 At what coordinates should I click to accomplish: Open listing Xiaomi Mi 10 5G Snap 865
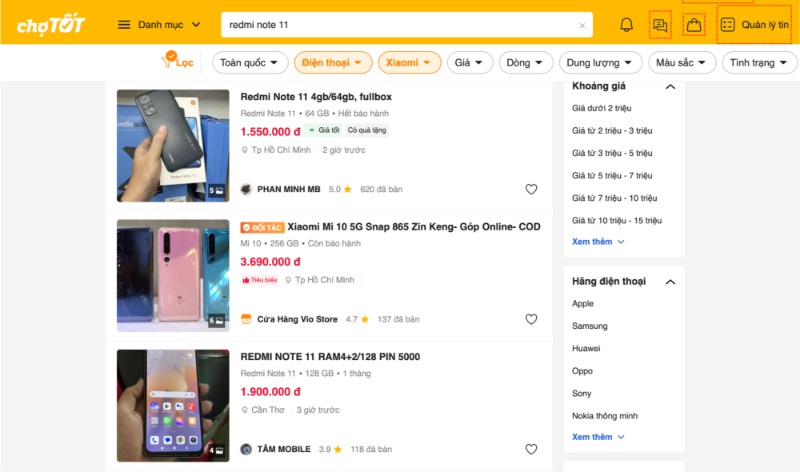point(414,227)
